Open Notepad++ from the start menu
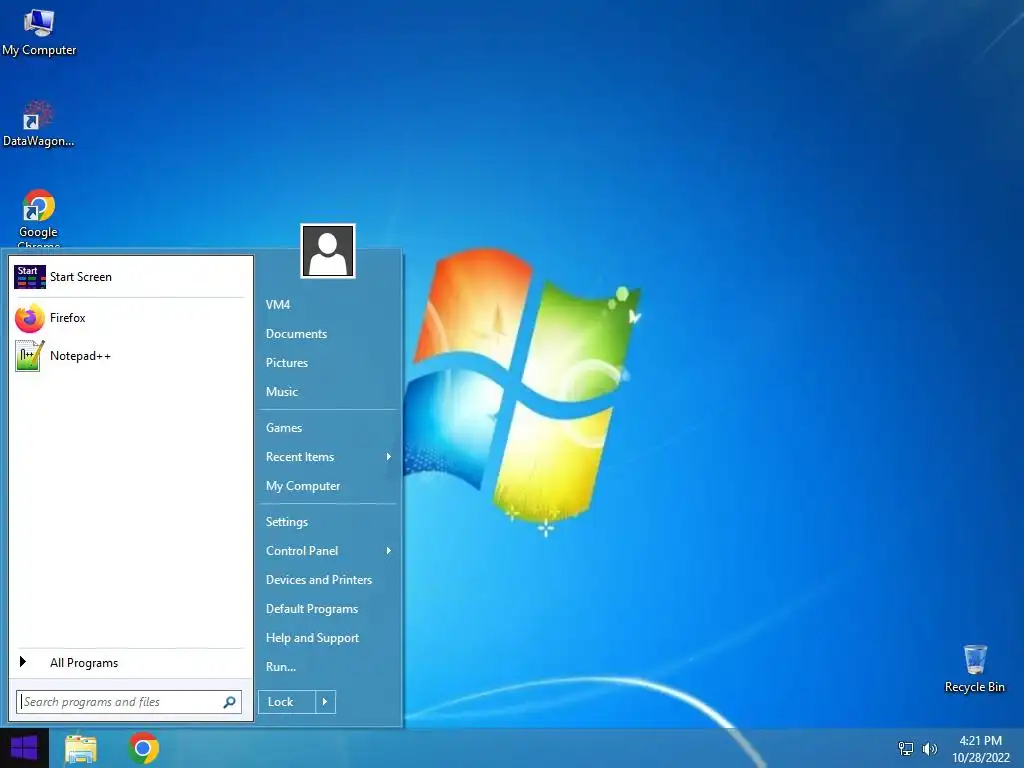Viewport: 1024px width, 768px height. (130, 356)
